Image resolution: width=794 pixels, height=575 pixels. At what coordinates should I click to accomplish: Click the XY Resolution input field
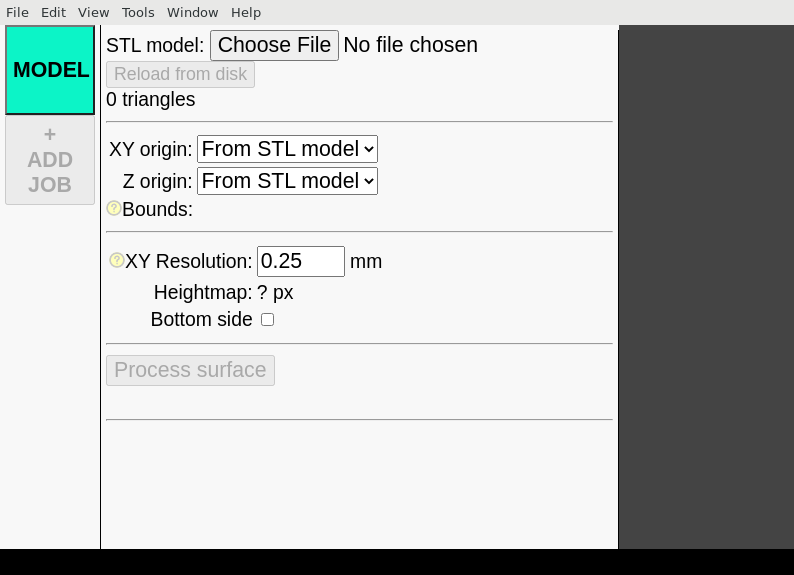301,261
